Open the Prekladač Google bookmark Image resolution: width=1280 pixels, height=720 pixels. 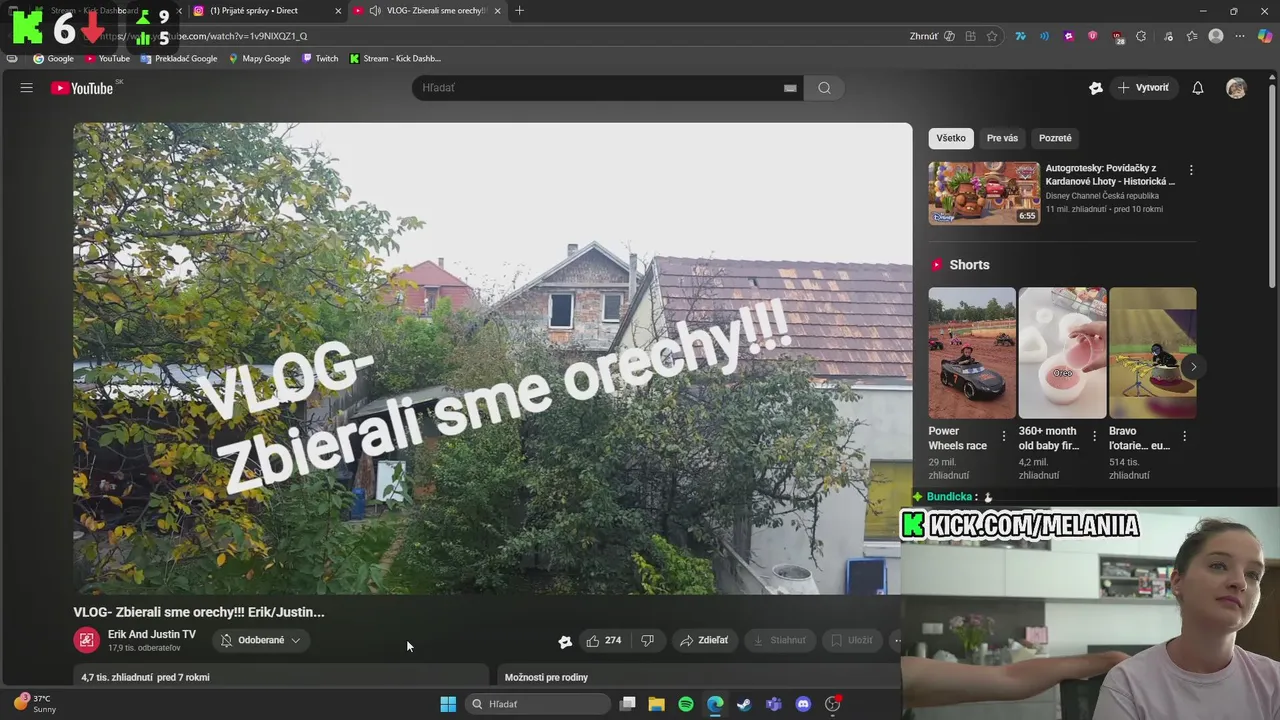coord(178,58)
